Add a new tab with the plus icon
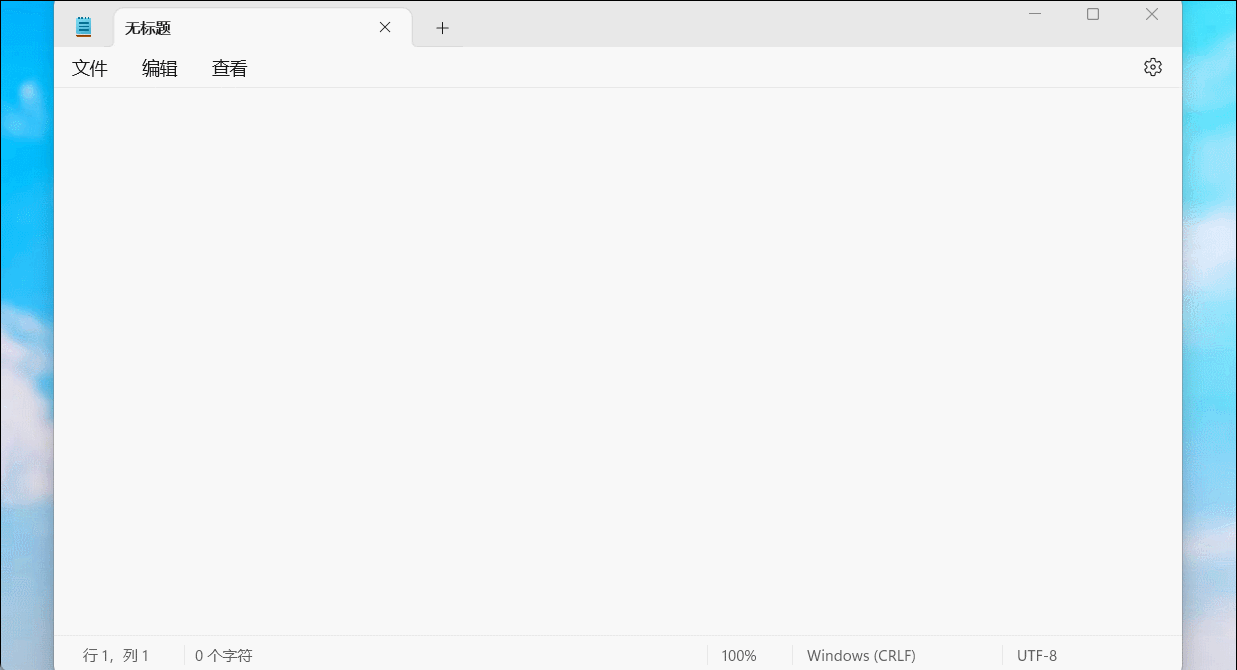Screen dimensions: 1237x670 point(442,28)
